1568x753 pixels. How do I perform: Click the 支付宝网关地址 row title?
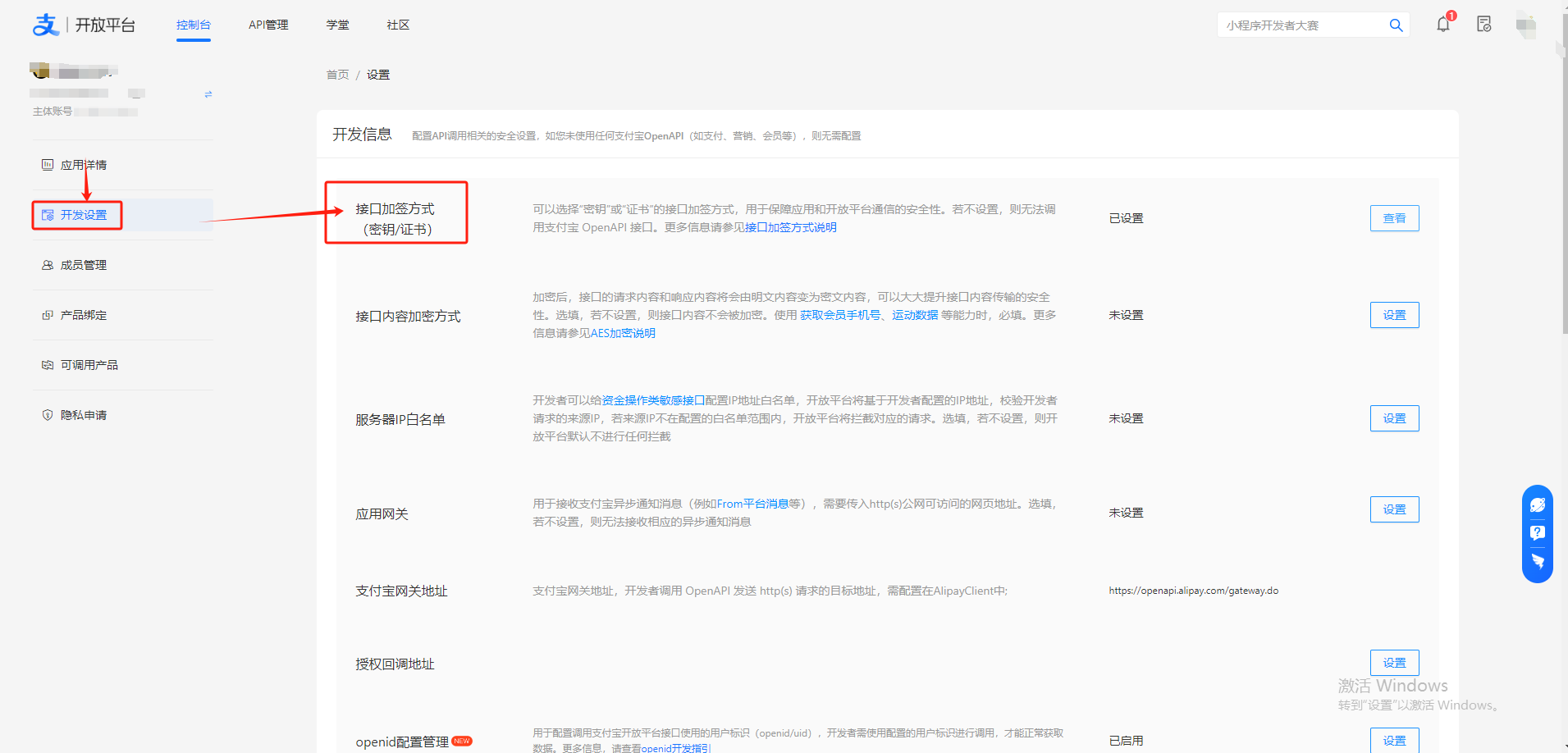401,591
